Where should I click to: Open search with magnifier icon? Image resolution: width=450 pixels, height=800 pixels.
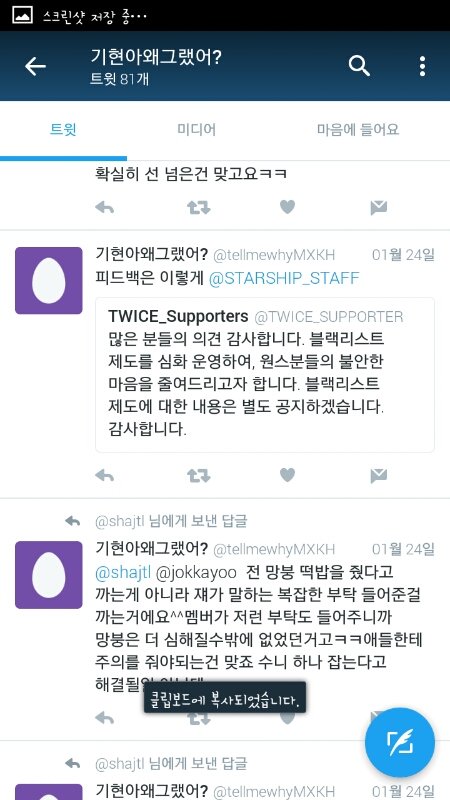click(359, 66)
